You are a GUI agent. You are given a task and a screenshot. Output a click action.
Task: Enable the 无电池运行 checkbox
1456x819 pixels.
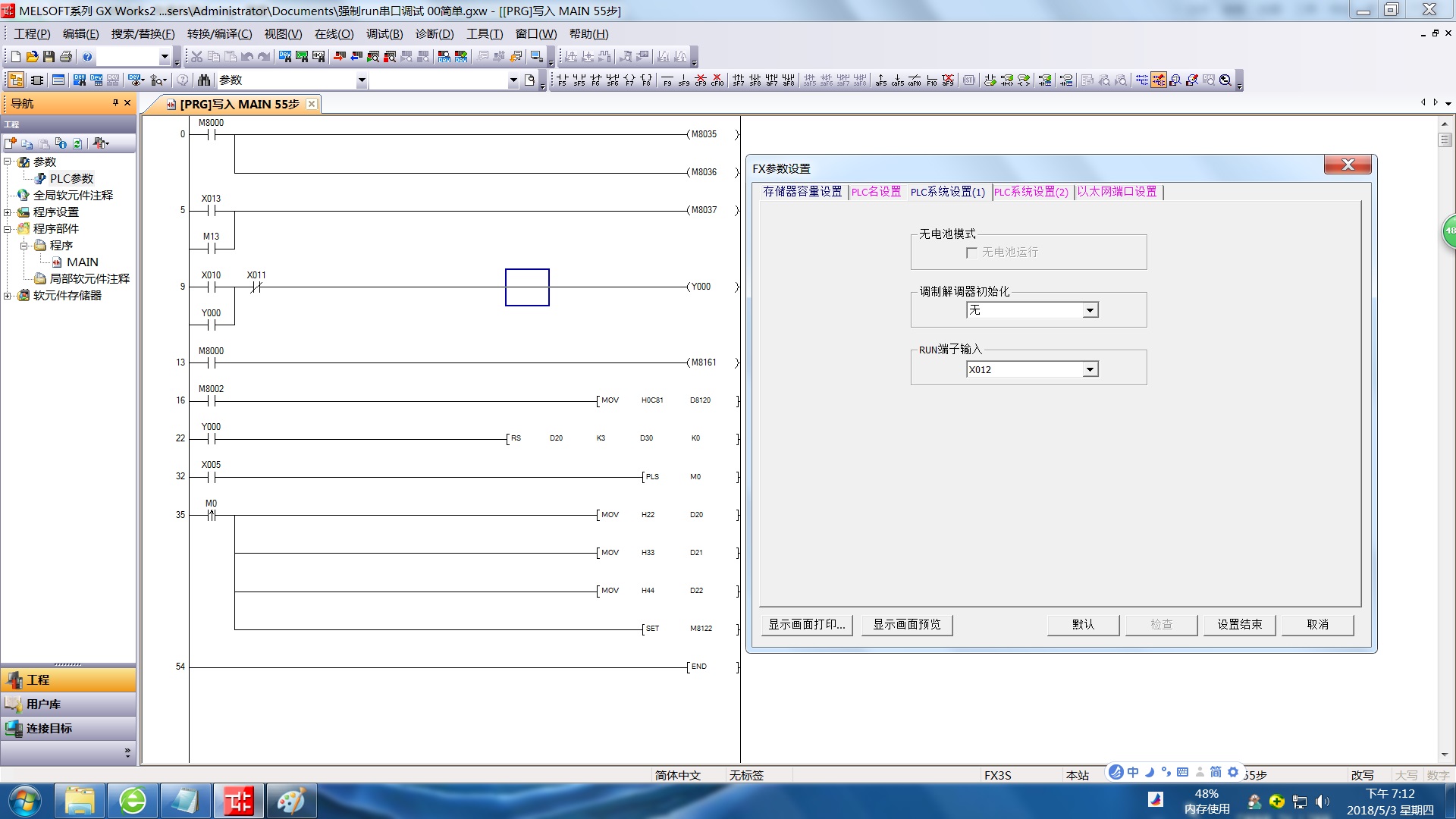coord(971,253)
